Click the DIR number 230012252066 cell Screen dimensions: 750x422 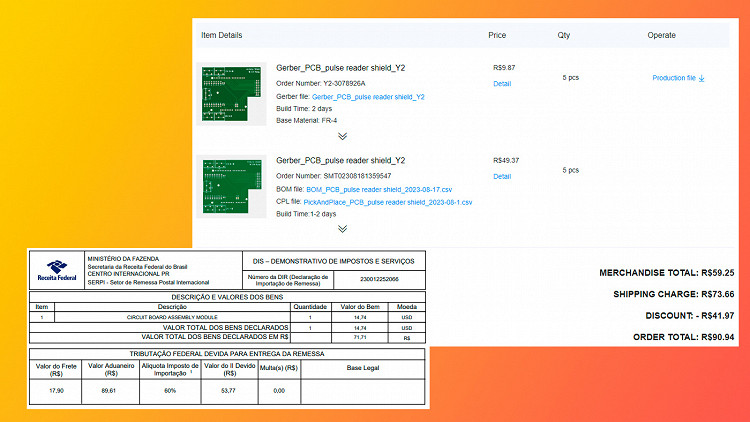[x=379, y=281]
